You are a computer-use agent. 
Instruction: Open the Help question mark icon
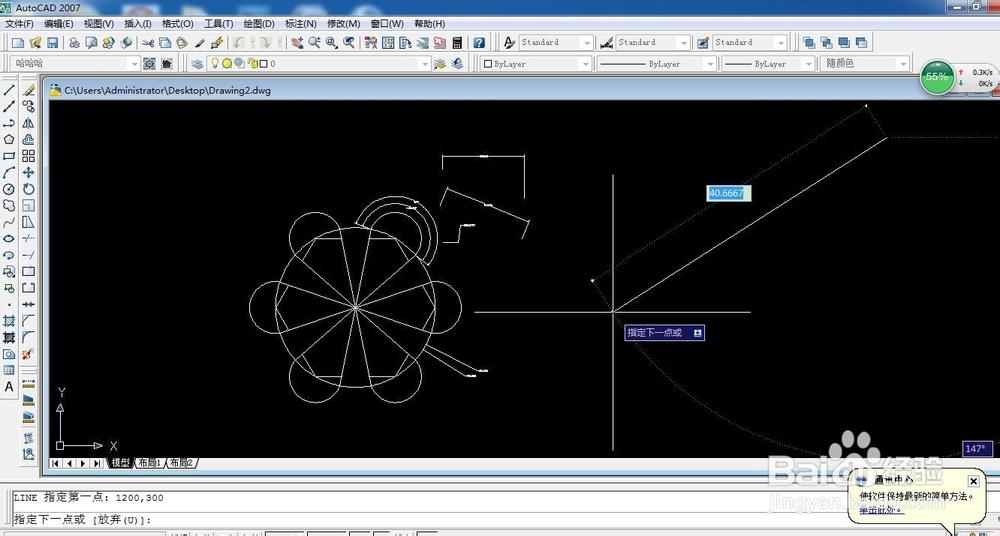pos(479,43)
